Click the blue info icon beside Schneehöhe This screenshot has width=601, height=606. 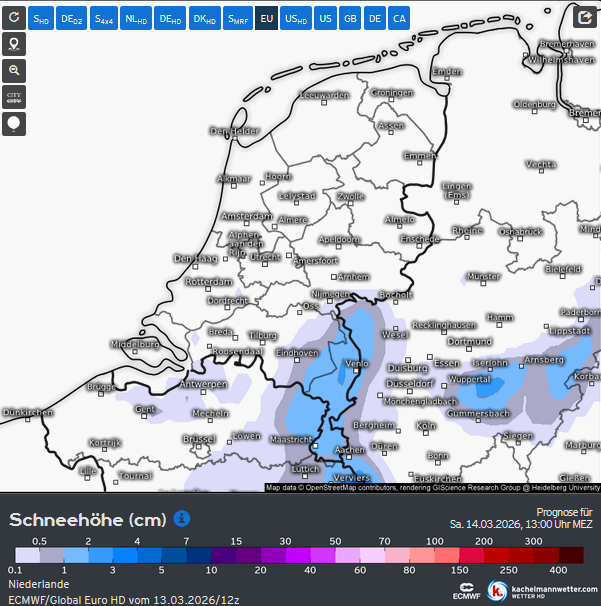[x=182, y=518]
